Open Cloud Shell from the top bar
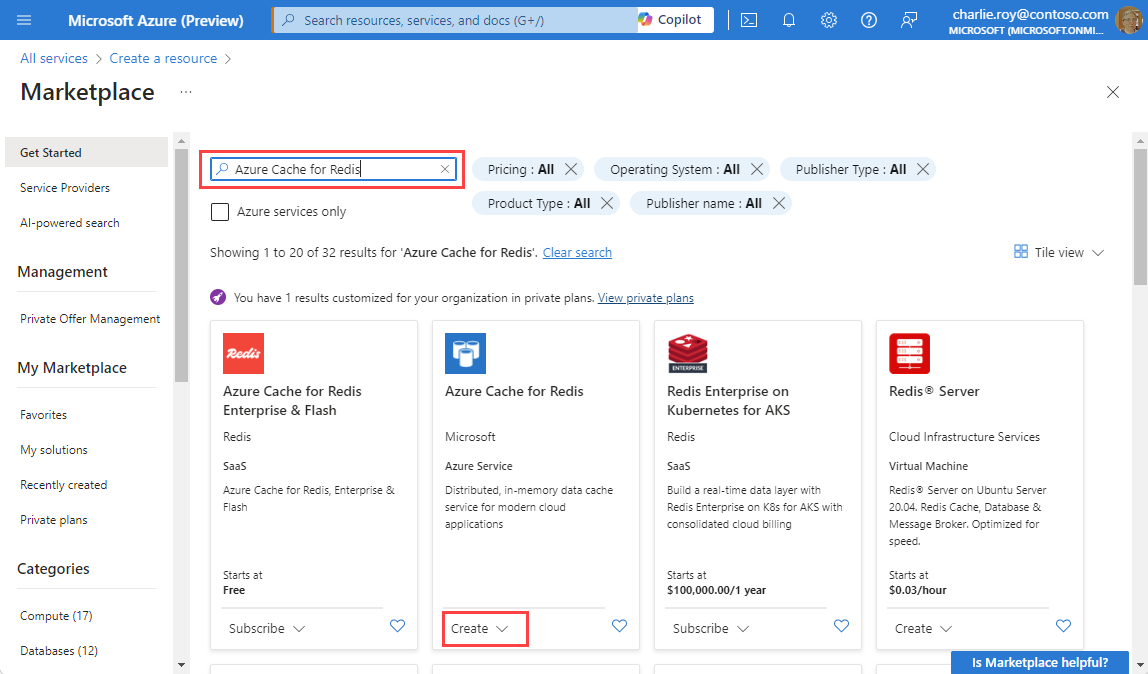 coord(748,19)
